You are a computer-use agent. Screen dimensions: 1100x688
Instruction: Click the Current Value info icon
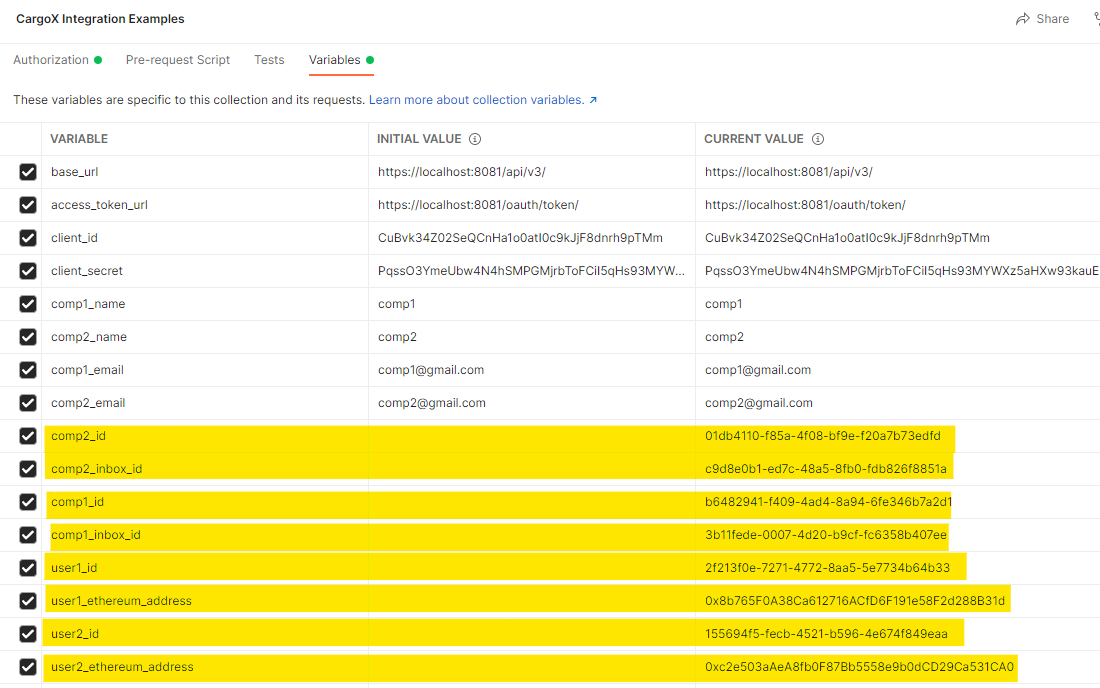point(817,139)
